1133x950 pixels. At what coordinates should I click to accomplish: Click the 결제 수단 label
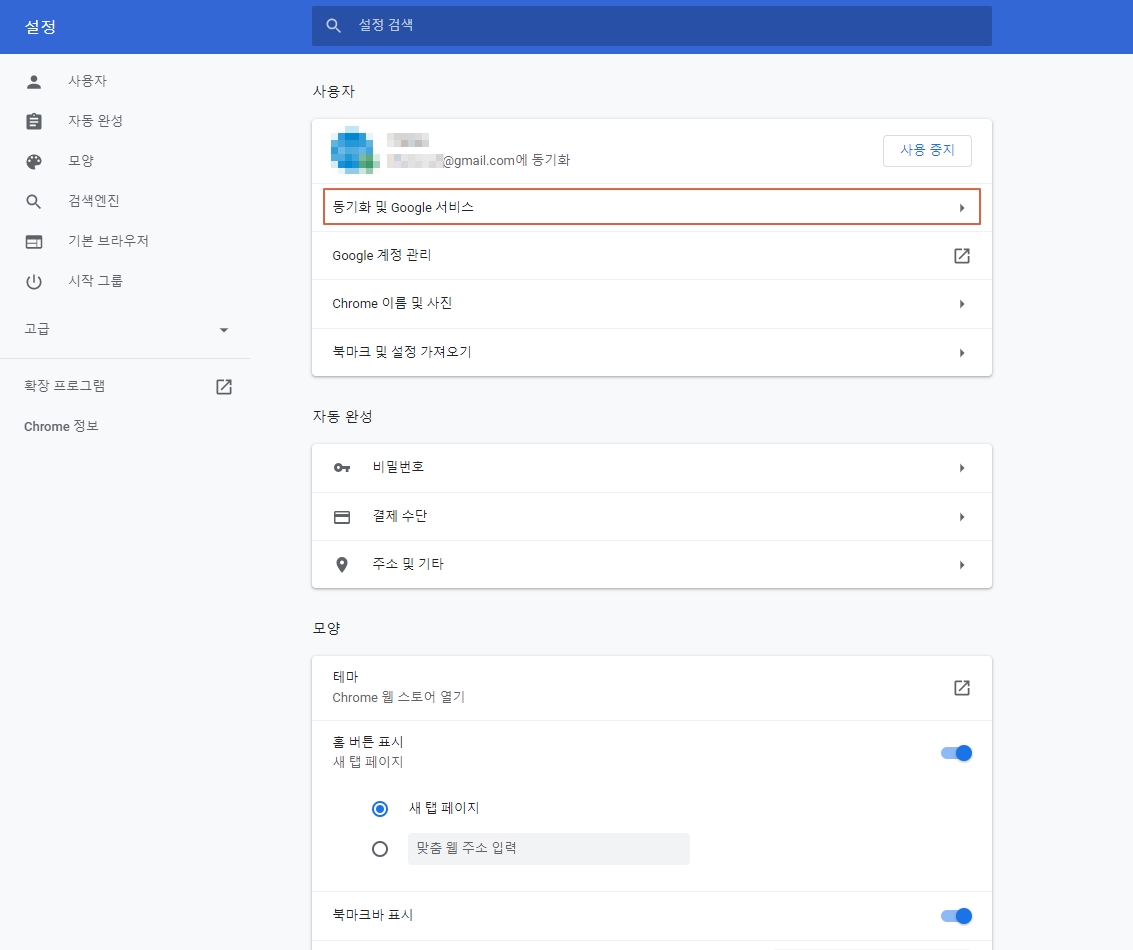tap(400, 516)
